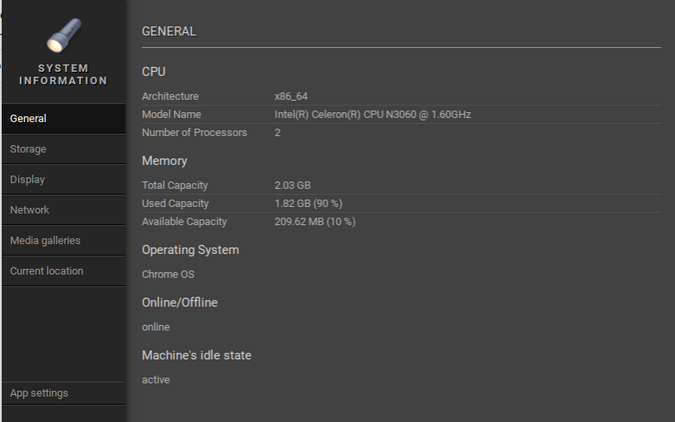This screenshot has width=675, height=422.
Task: Click the GENERAL page heading
Action: (169, 31)
